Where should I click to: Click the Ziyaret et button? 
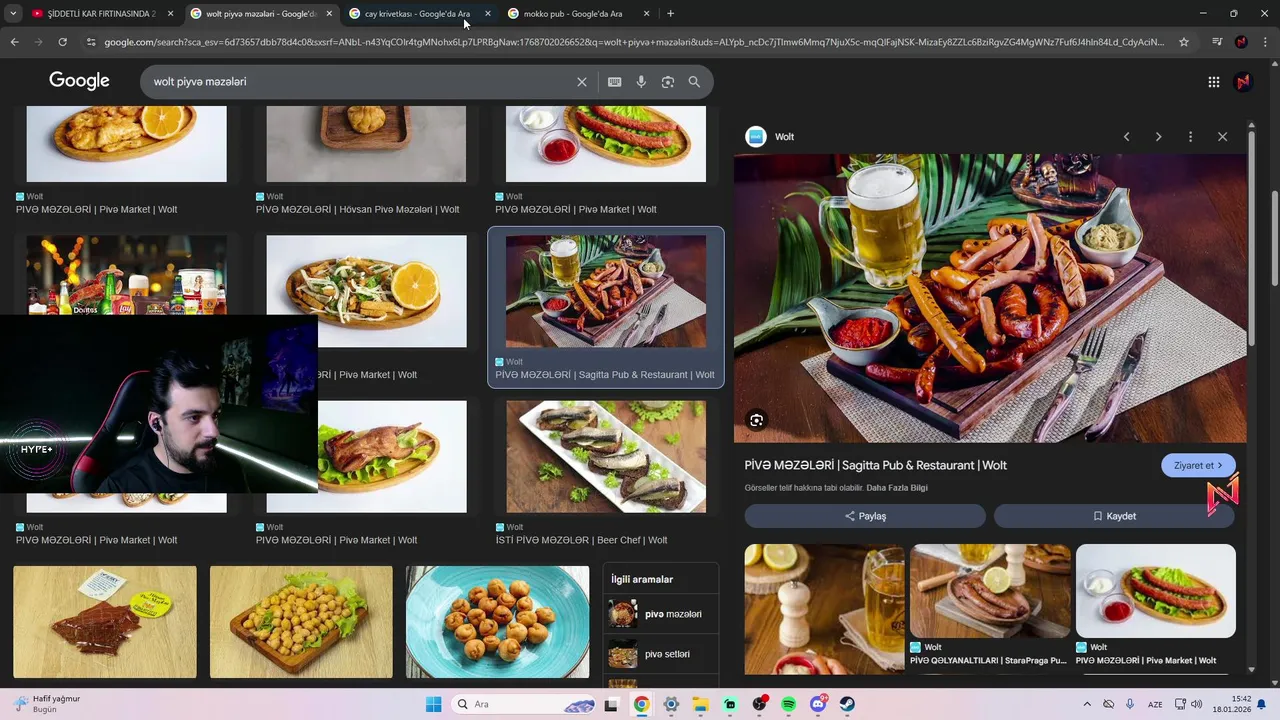[x=1198, y=465]
